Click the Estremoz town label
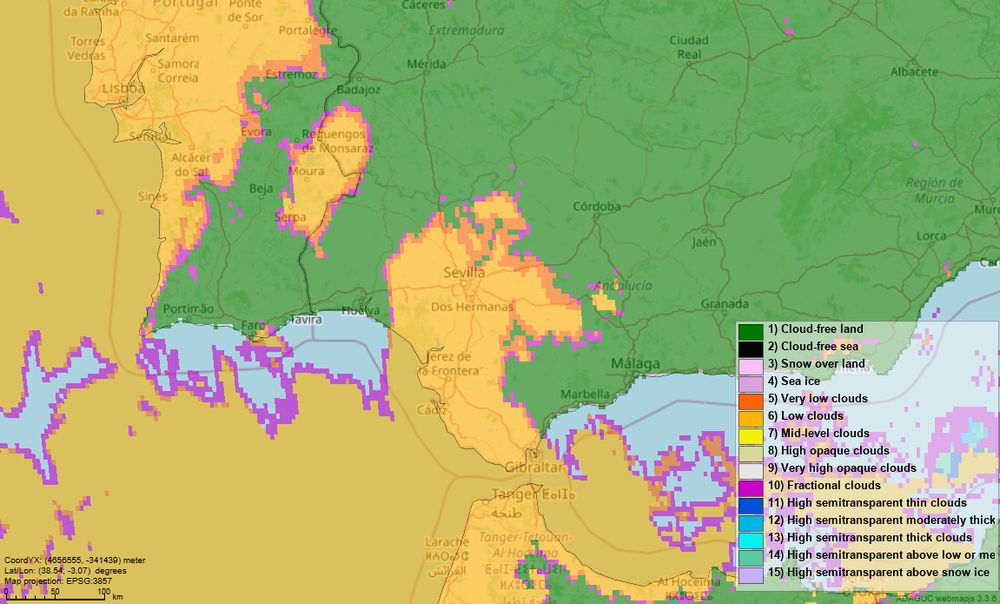 click(x=291, y=75)
